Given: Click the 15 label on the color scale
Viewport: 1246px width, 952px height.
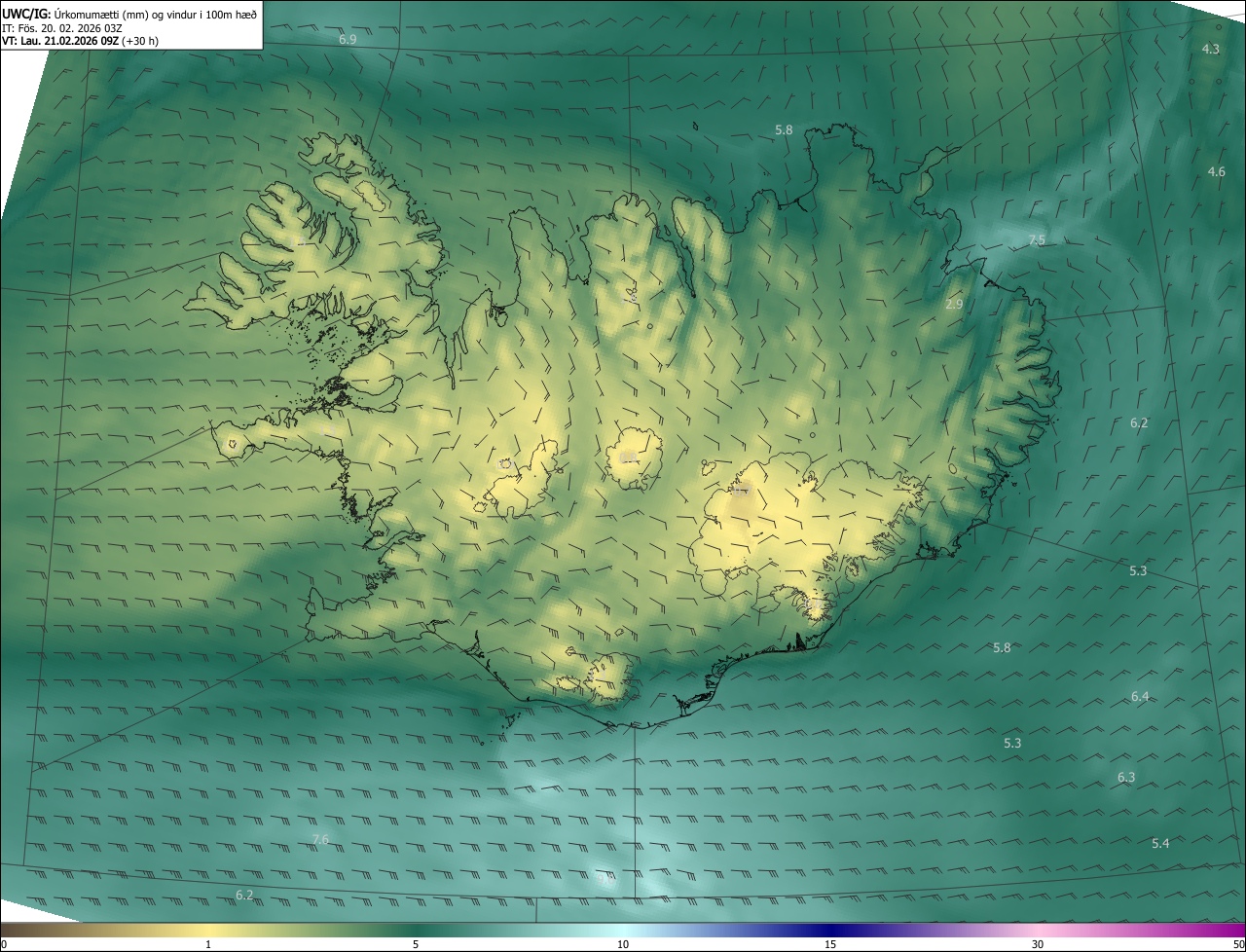Looking at the screenshot, I should (x=830, y=944).
